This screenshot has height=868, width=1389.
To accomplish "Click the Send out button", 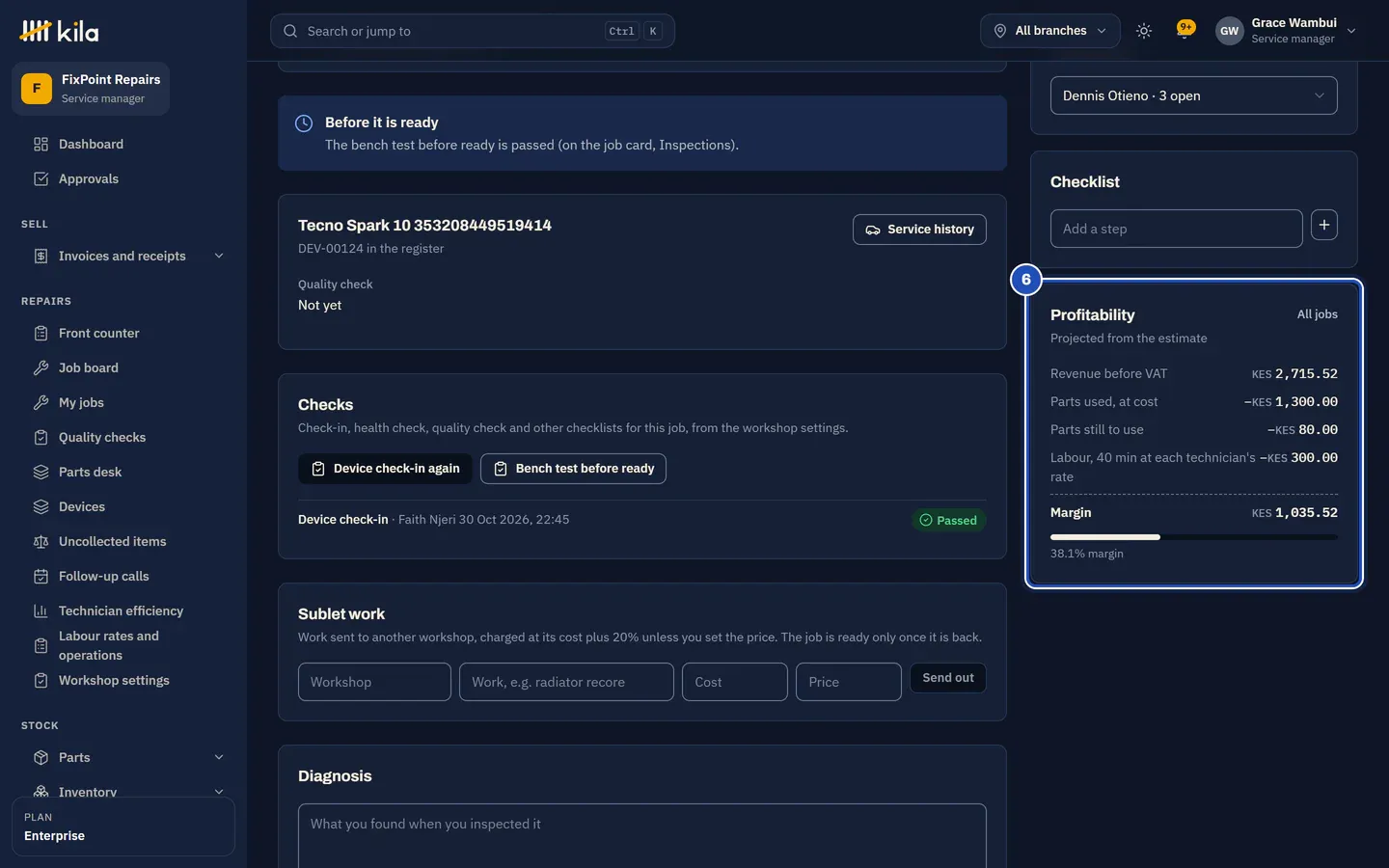I will [948, 678].
